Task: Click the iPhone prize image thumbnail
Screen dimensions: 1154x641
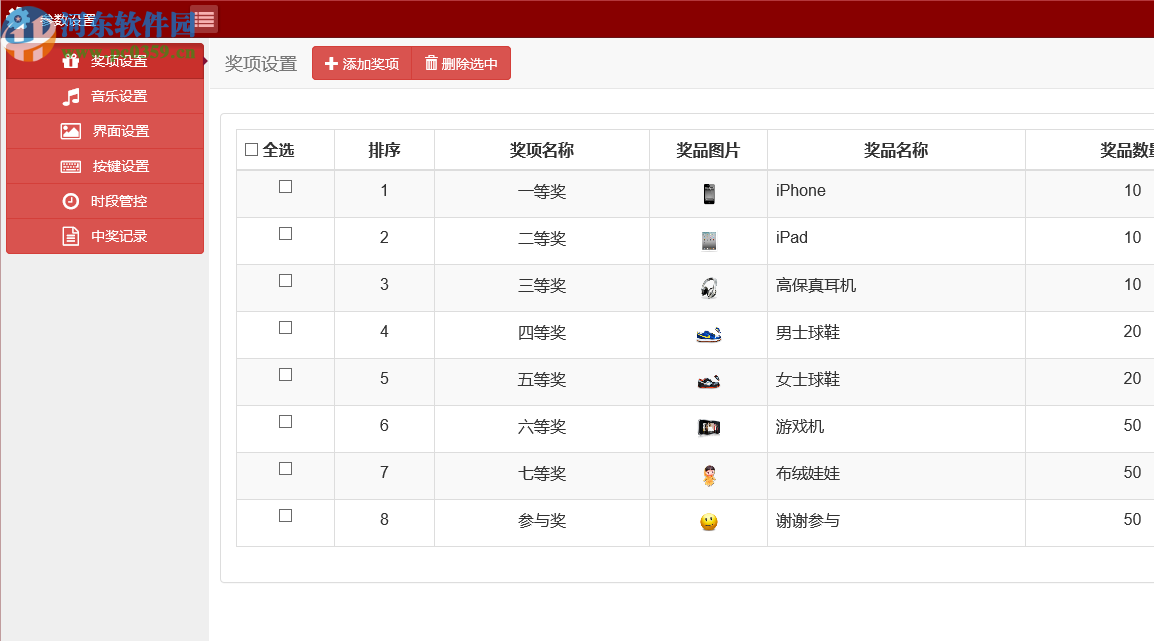Action: coord(709,190)
